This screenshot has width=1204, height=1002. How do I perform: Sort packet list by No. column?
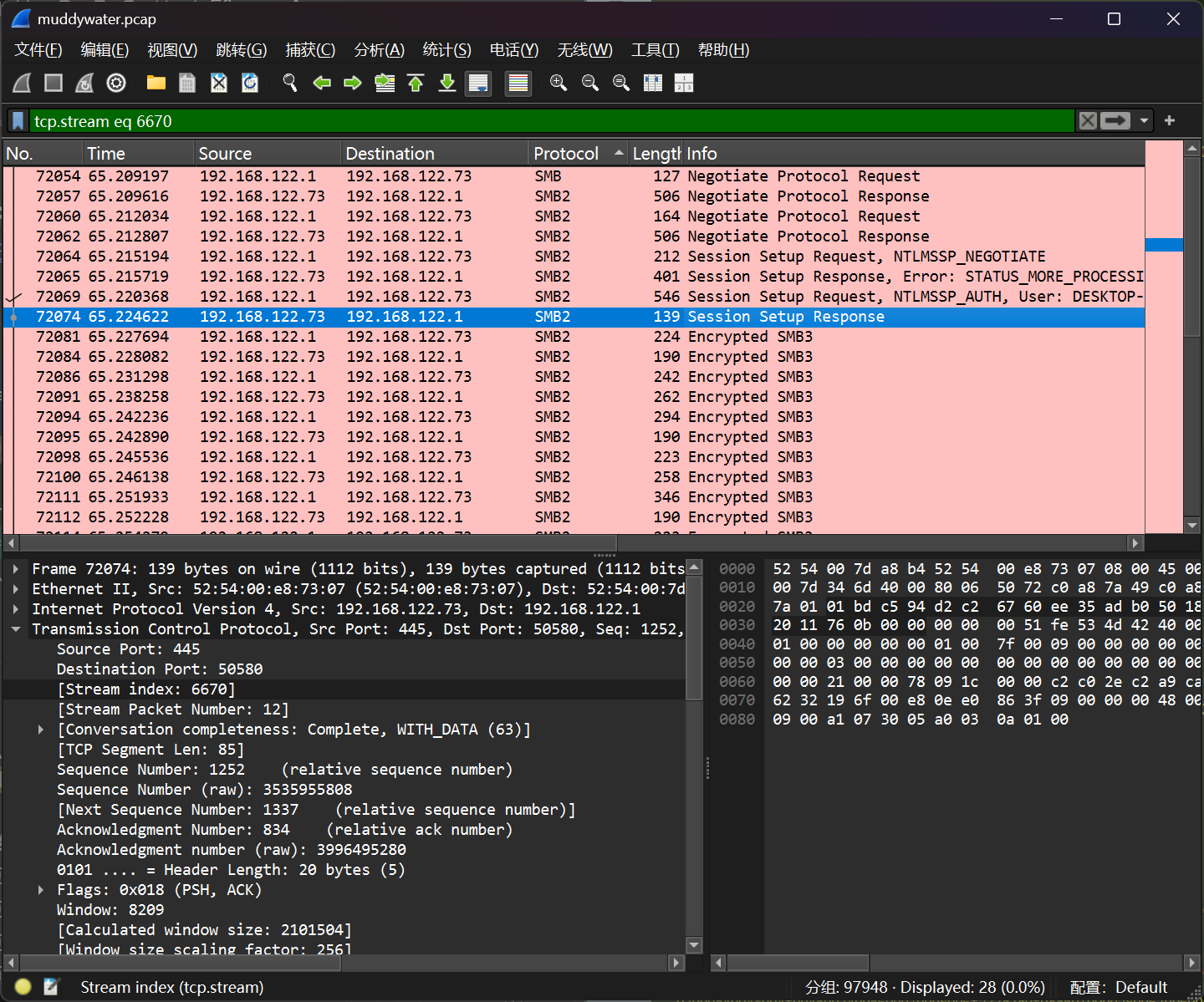coord(43,154)
